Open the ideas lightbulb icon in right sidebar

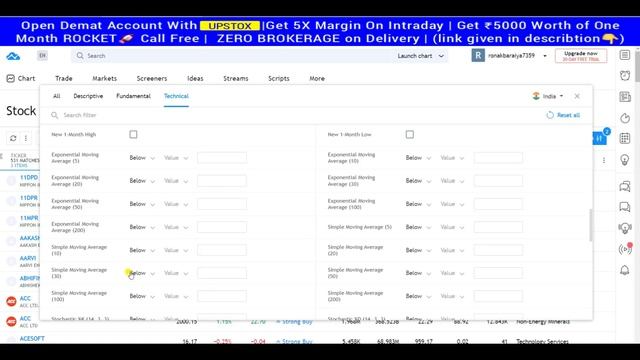tap(624, 160)
